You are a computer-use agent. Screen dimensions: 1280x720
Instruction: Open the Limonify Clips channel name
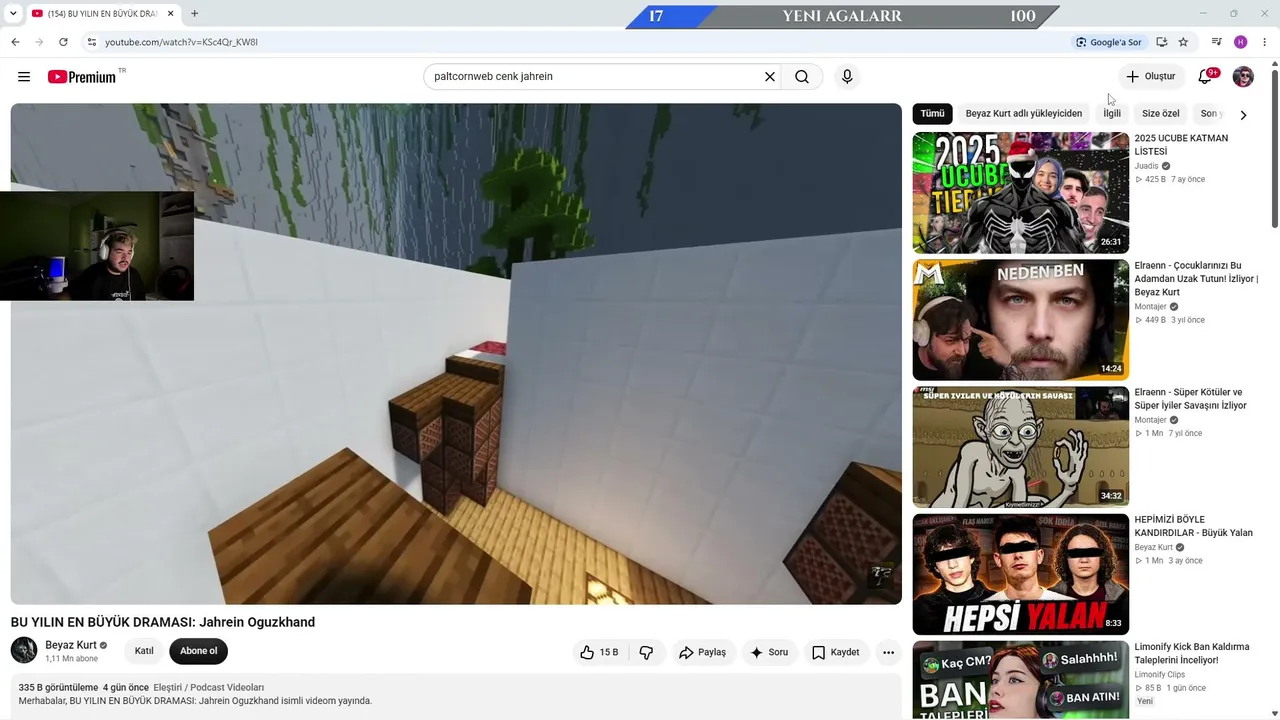pyautogui.click(x=1160, y=675)
